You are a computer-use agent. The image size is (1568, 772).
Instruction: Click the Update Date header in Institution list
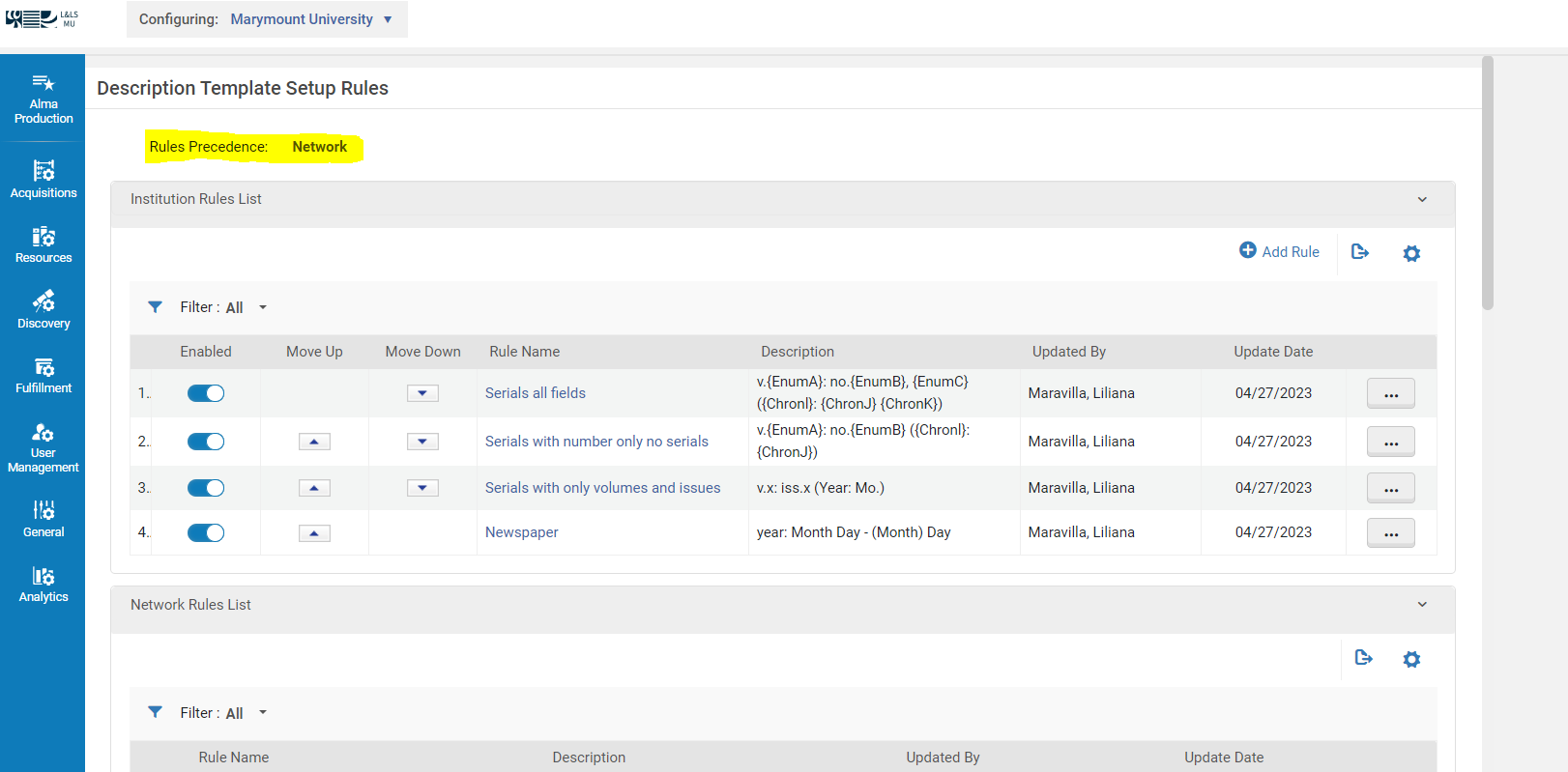(x=1273, y=352)
